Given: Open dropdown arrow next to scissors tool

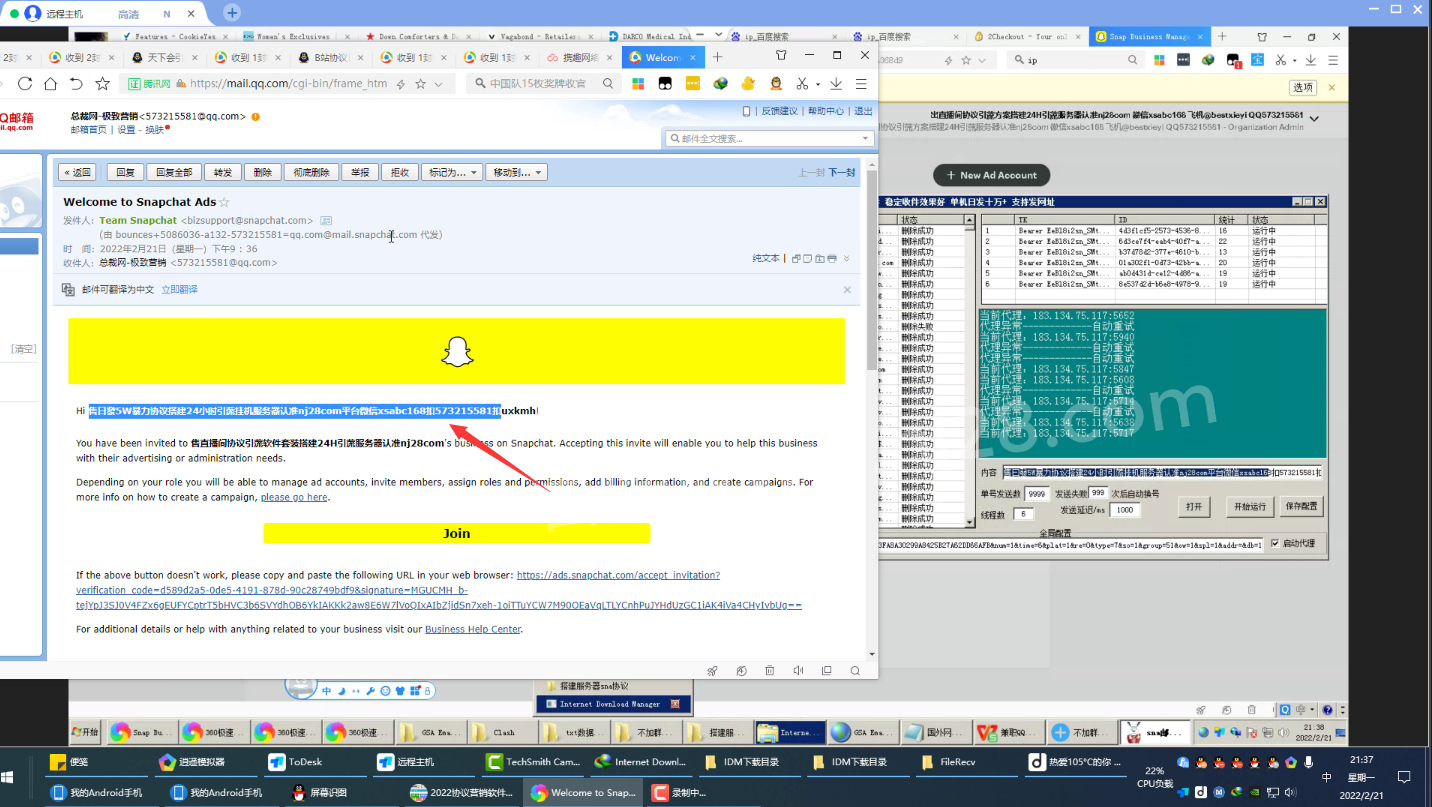Looking at the screenshot, I should pos(817,85).
